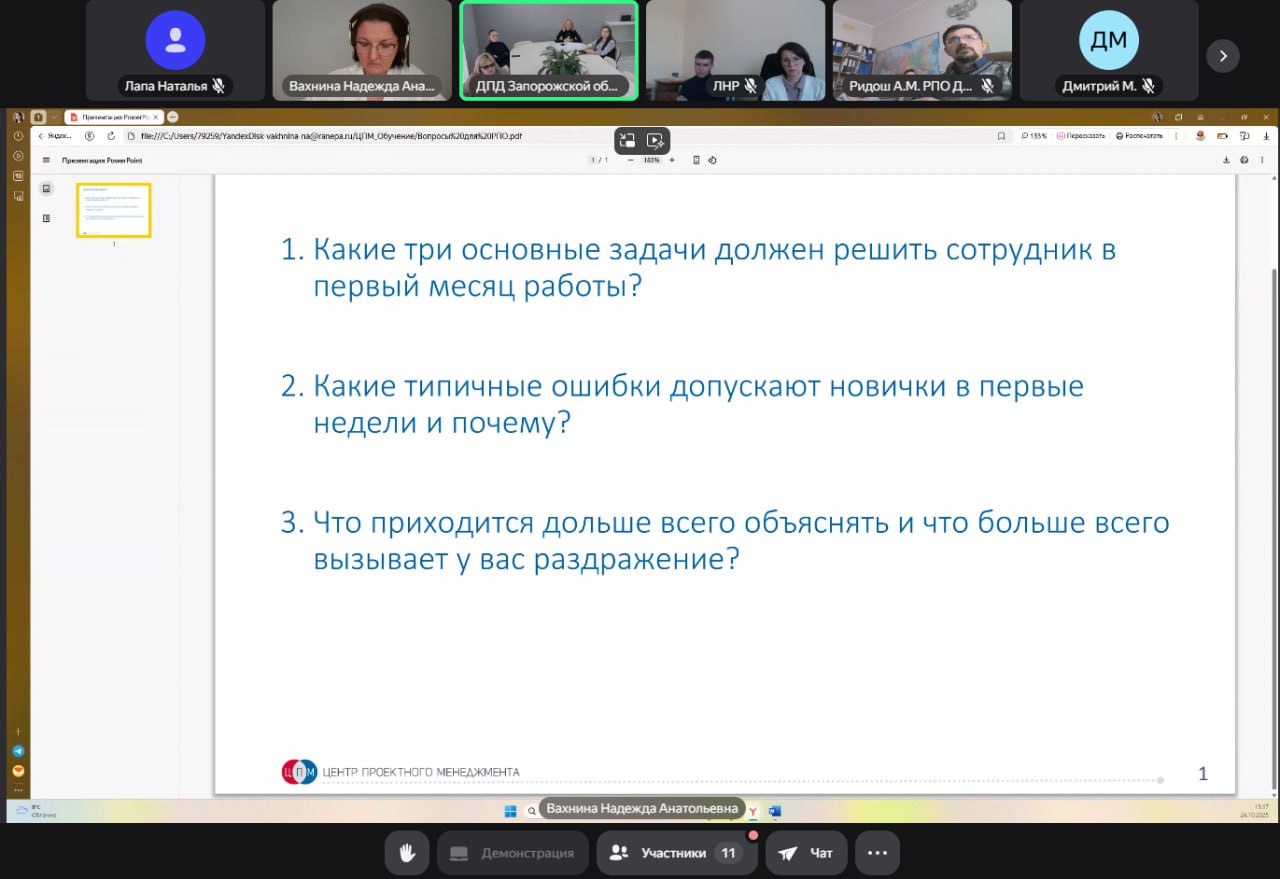Click the Демонстрация screen share button

click(512, 853)
